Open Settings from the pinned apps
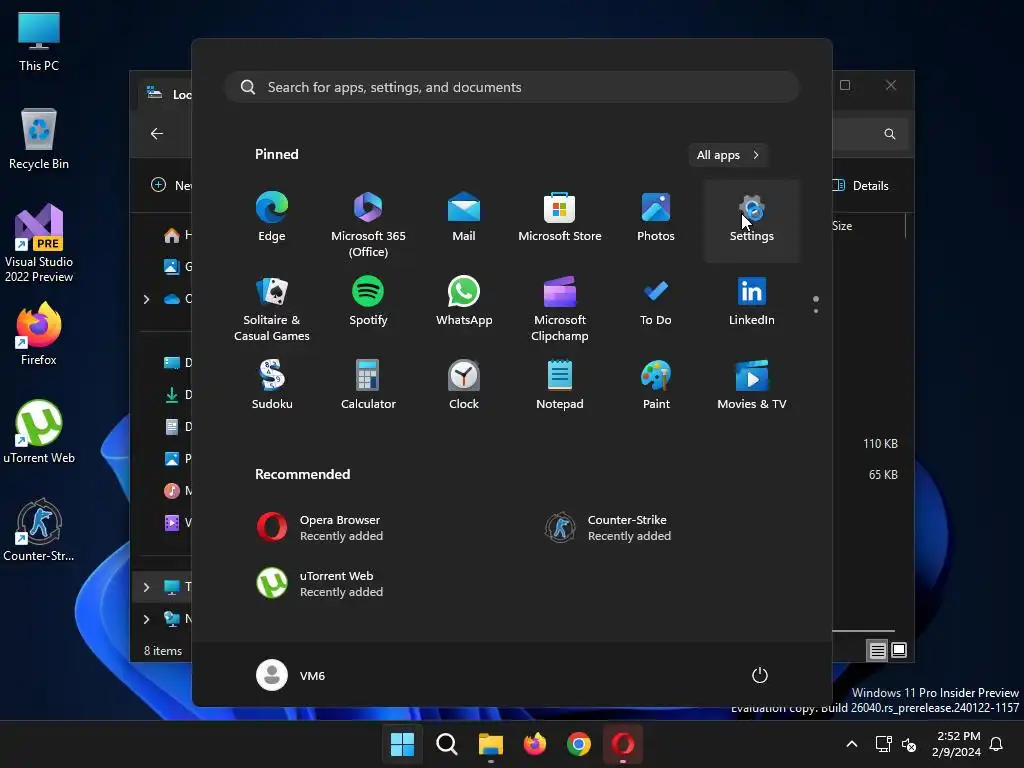Image resolution: width=1024 pixels, height=768 pixels. pyautogui.click(x=752, y=219)
